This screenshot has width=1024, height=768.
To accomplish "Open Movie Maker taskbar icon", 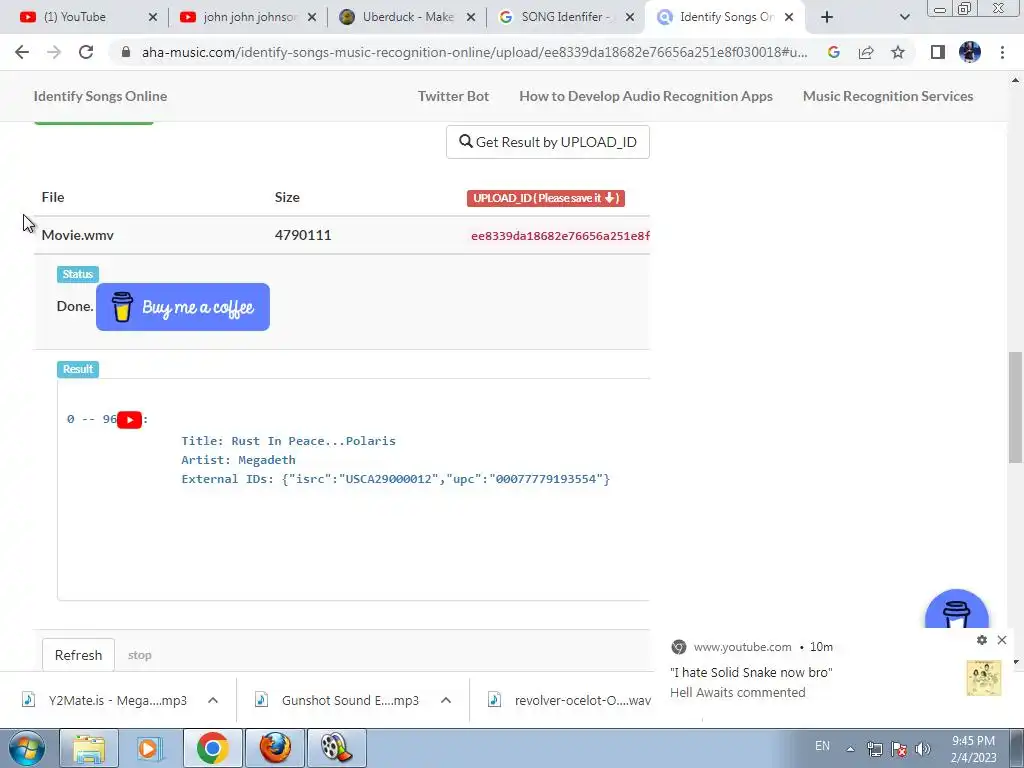I will pyautogui.click(x=336, y=748).
